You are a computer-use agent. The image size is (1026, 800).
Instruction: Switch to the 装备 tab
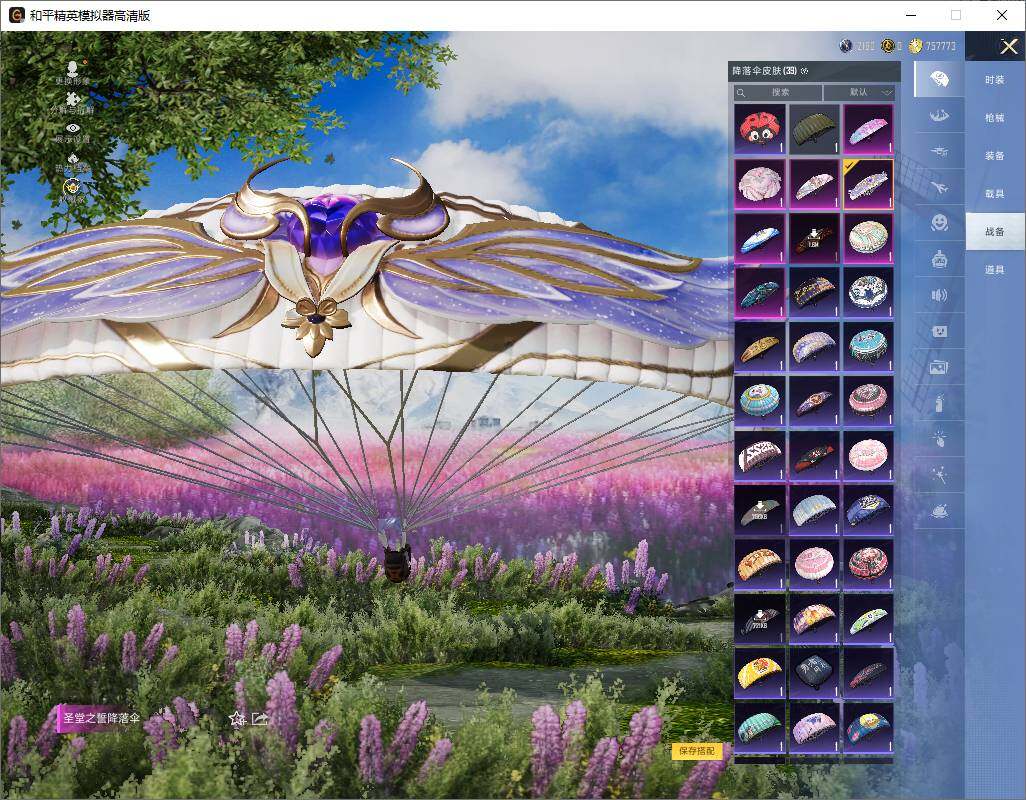tap(995, 156)
